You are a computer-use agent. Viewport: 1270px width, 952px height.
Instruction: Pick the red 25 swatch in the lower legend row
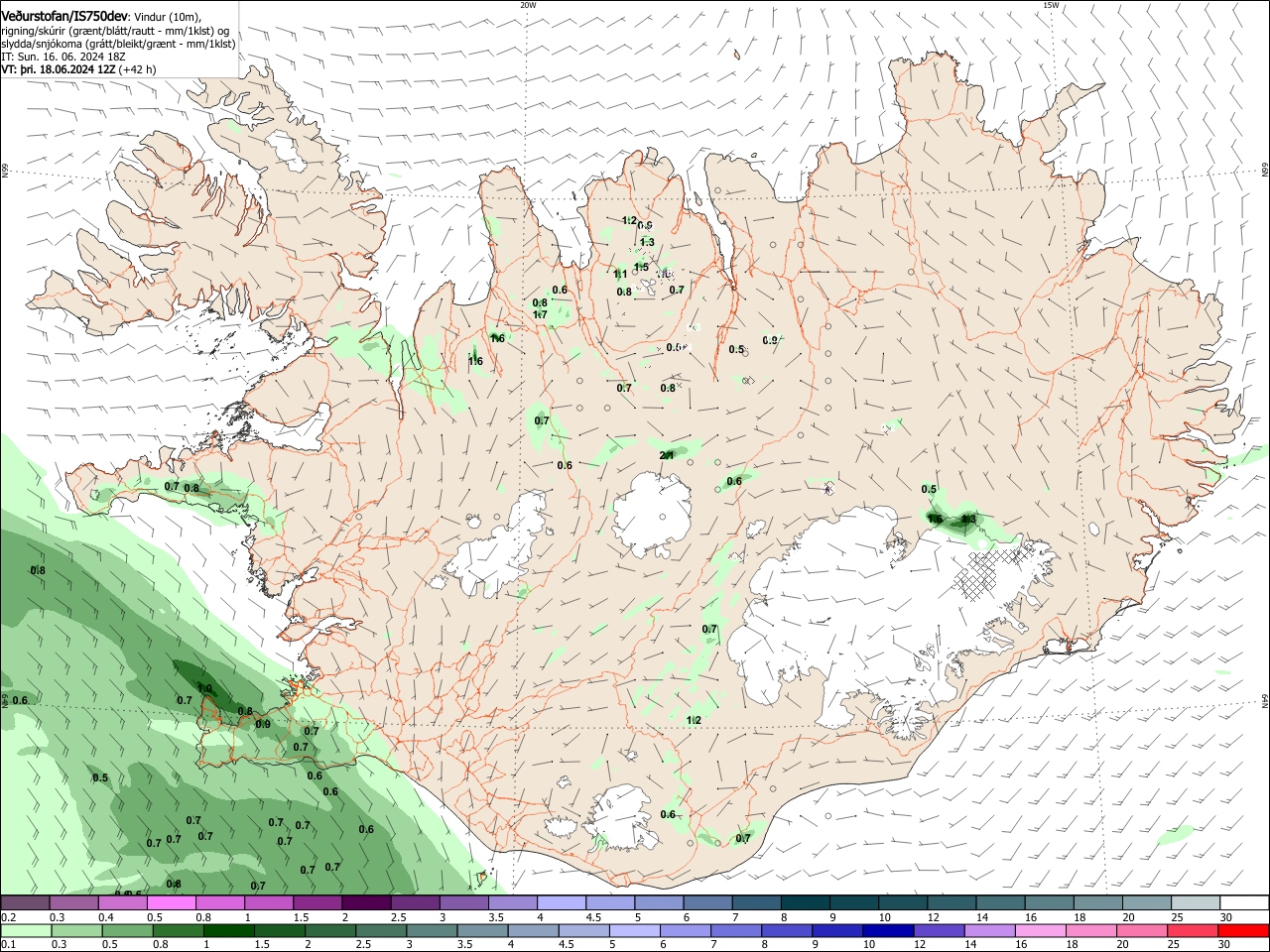[x=1193, y=931]
